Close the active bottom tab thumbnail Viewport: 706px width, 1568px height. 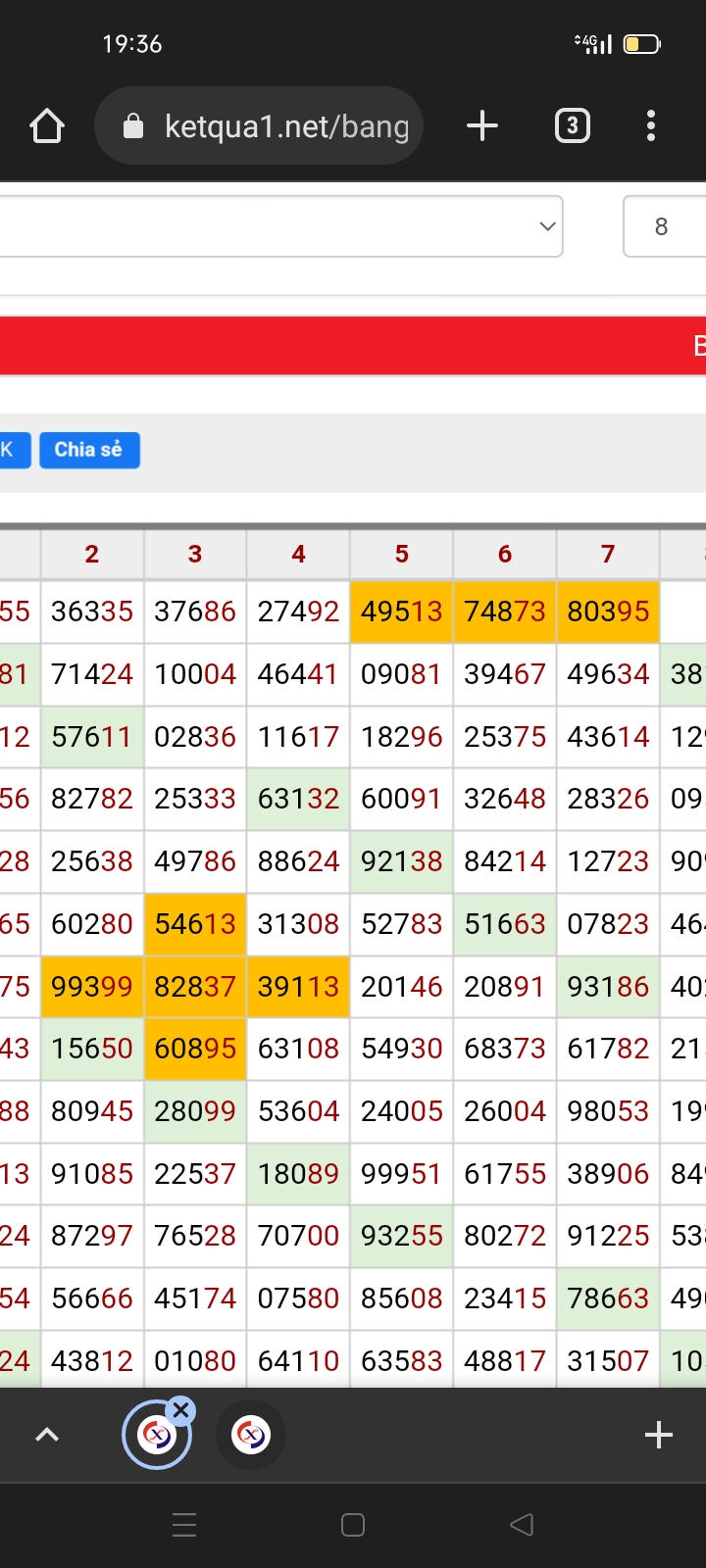[x=180, y=1411]
